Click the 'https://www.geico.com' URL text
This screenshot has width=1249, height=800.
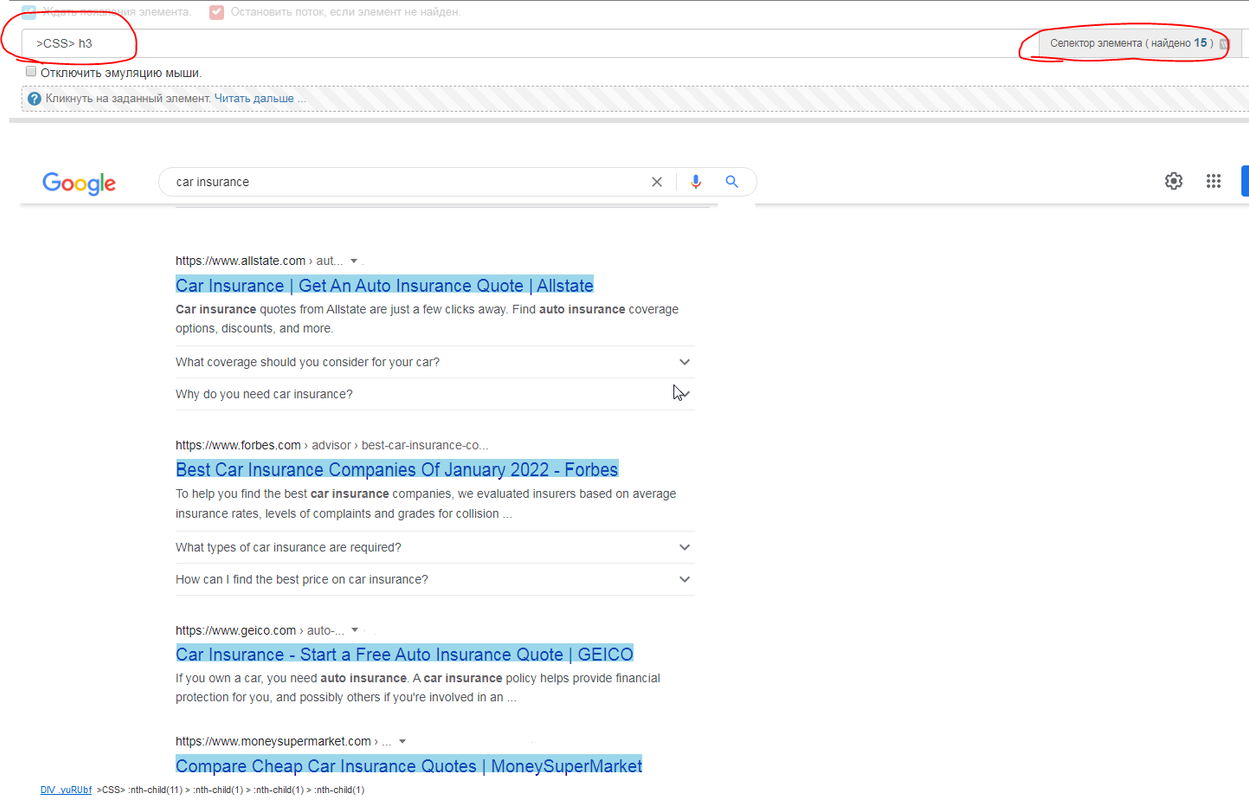(236, 631)
